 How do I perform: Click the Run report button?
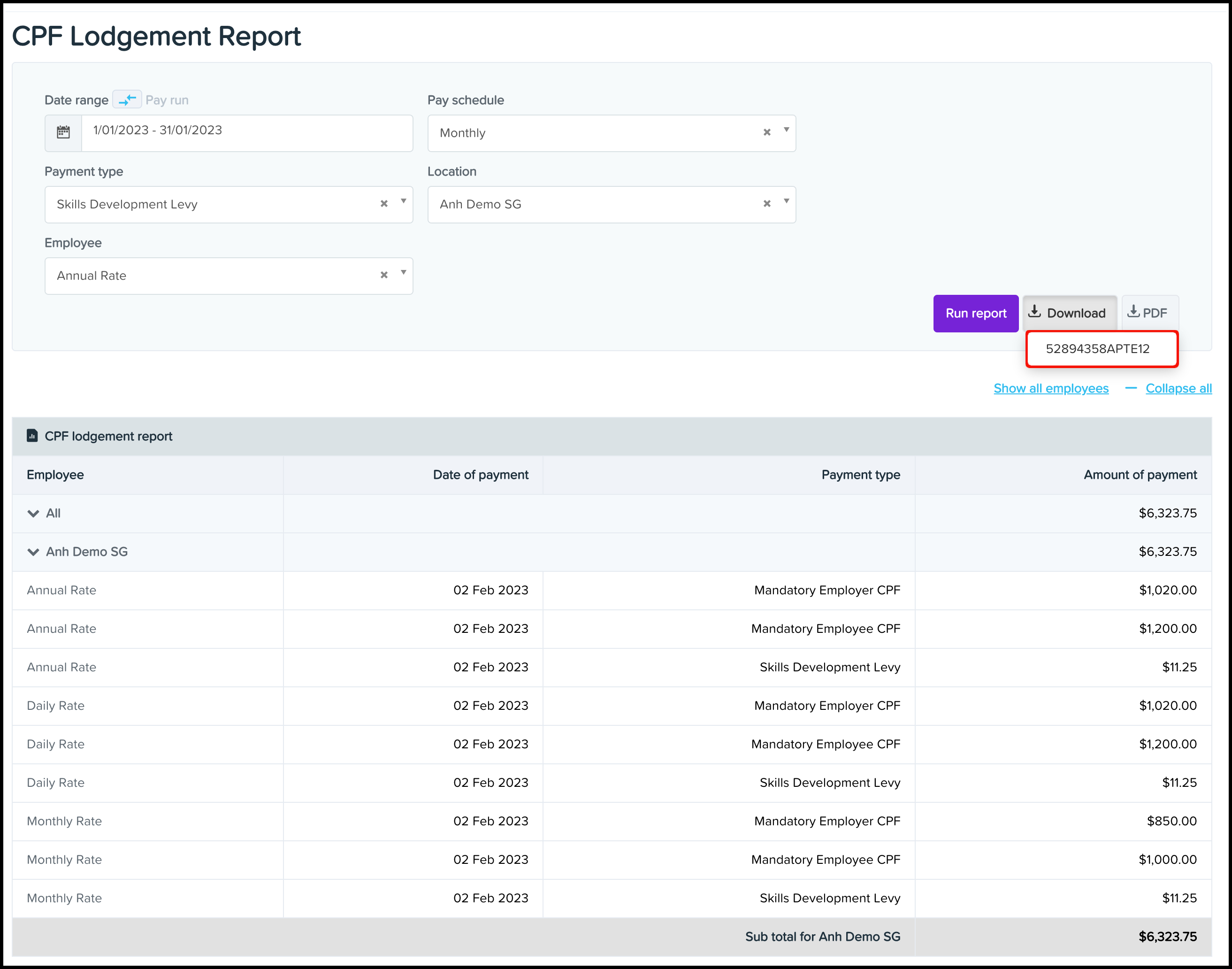(x=975, y=313)
